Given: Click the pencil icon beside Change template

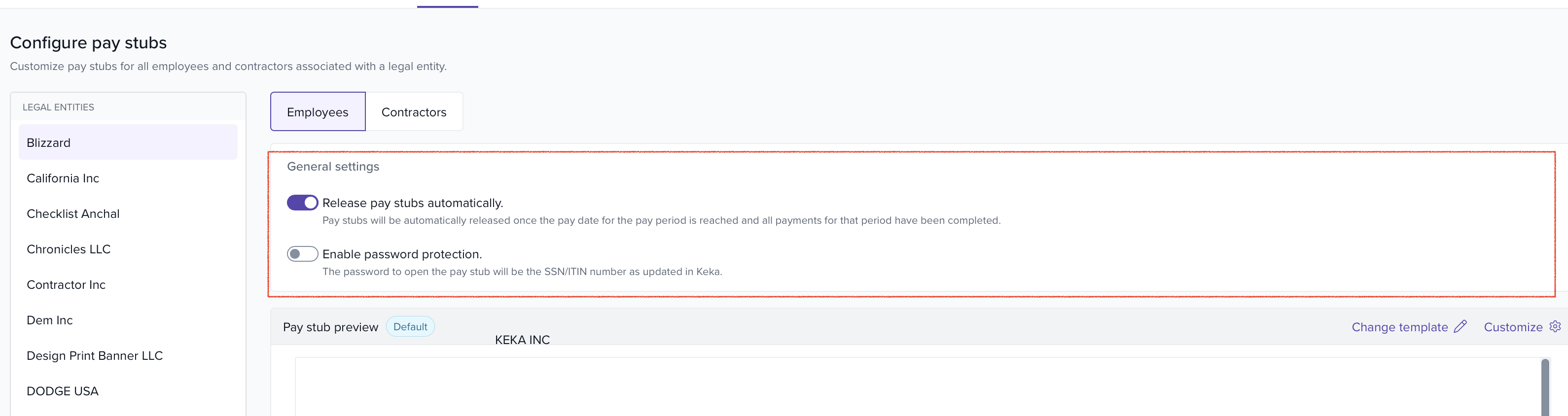Looking at the screenshot, I should click(x=1460, y=327).
